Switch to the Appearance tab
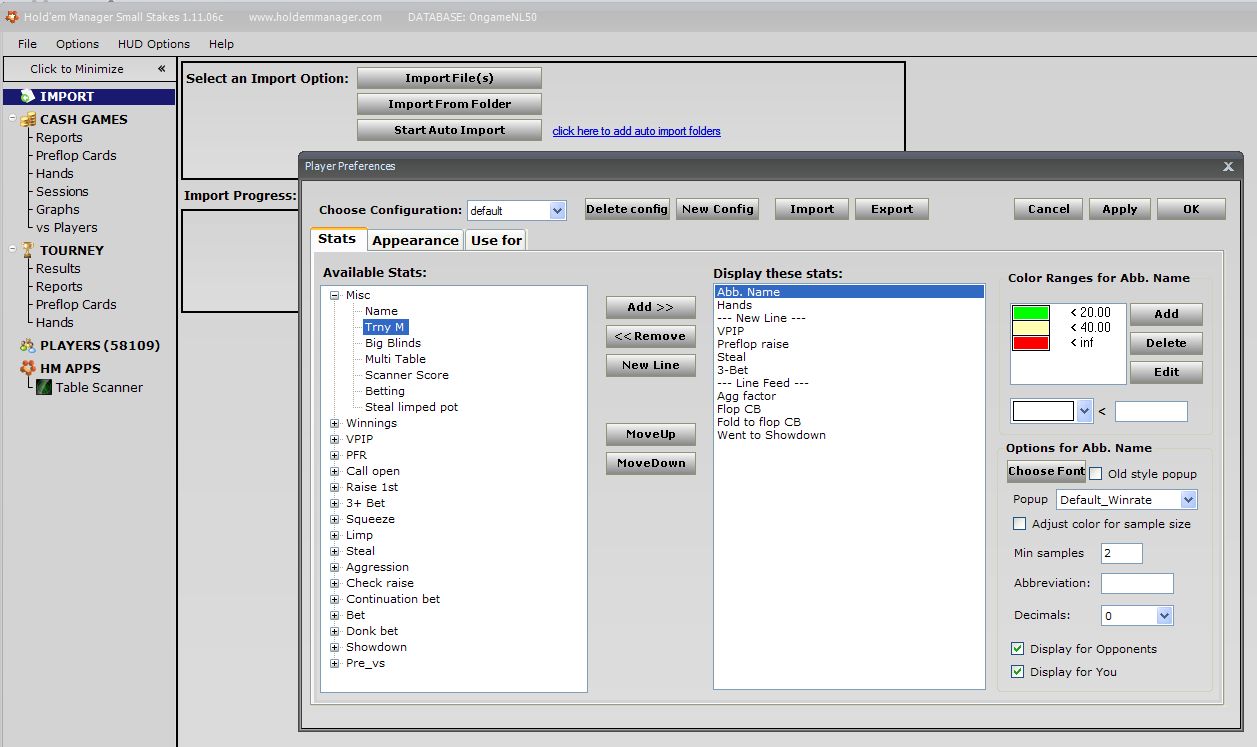The height and width of the screenshot is (747, 1257). pyautogui.click(x=415, y=240)
